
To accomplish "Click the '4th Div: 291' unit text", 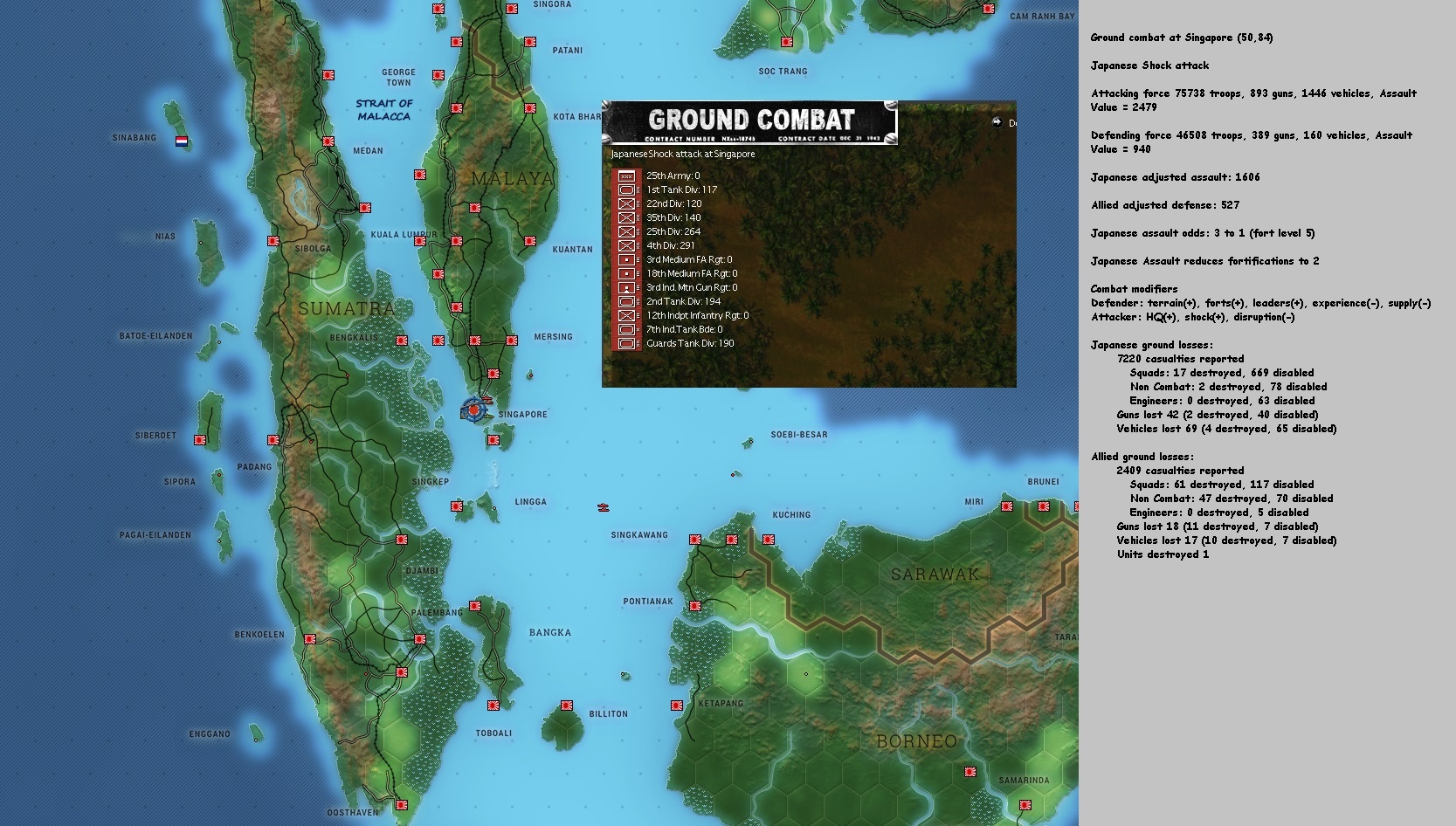I will tap(671, 245).
